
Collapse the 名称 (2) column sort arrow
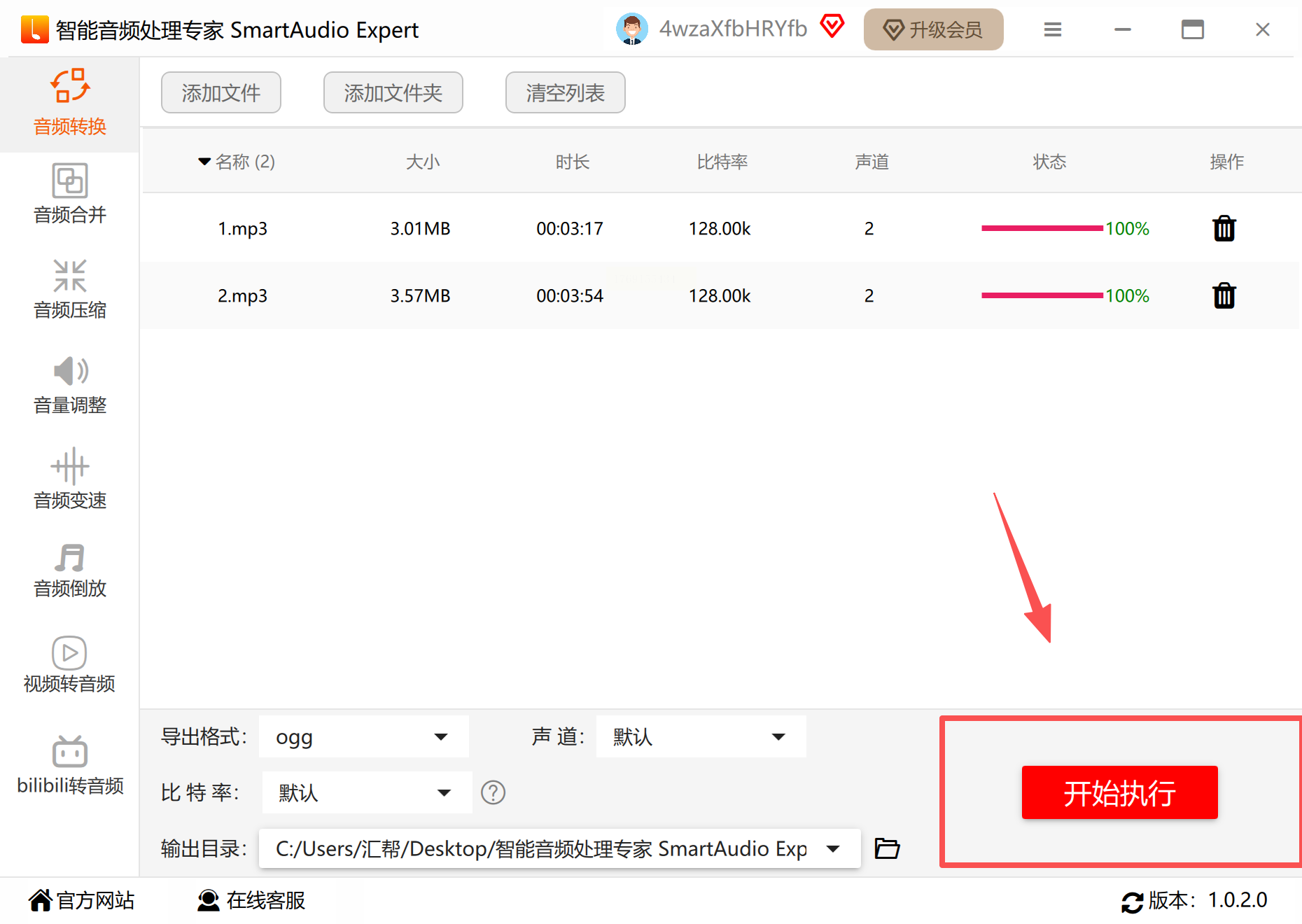click(204, 162)
